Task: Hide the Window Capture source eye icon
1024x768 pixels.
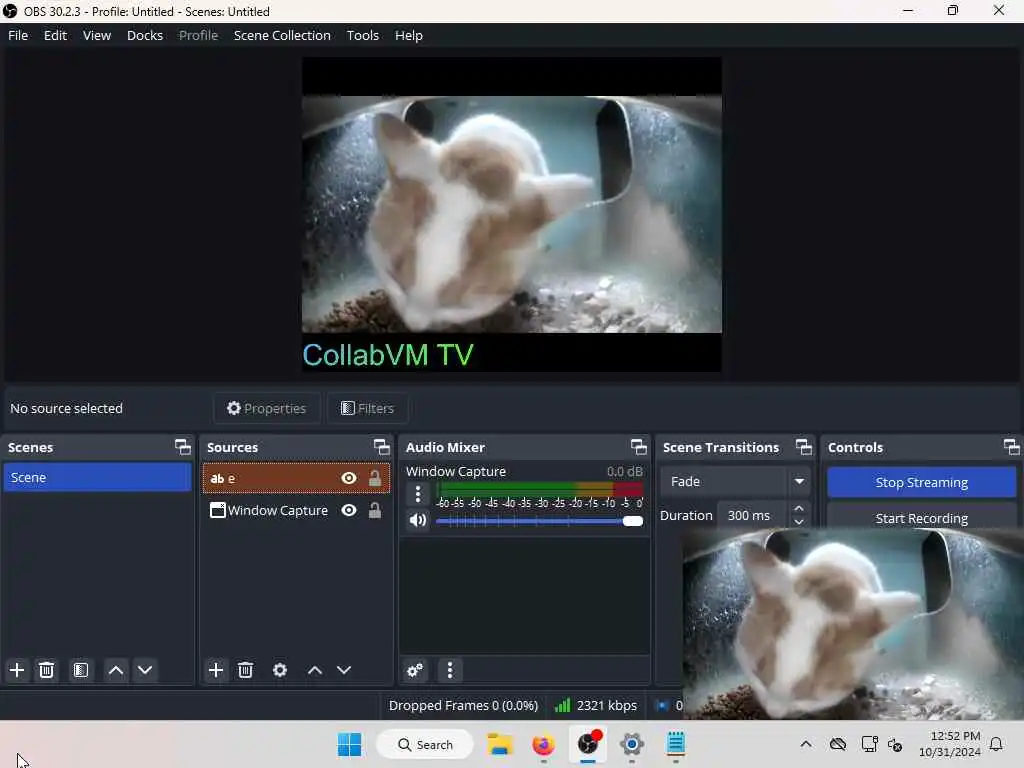Action: pyautogui.click(x=349, y=510)
